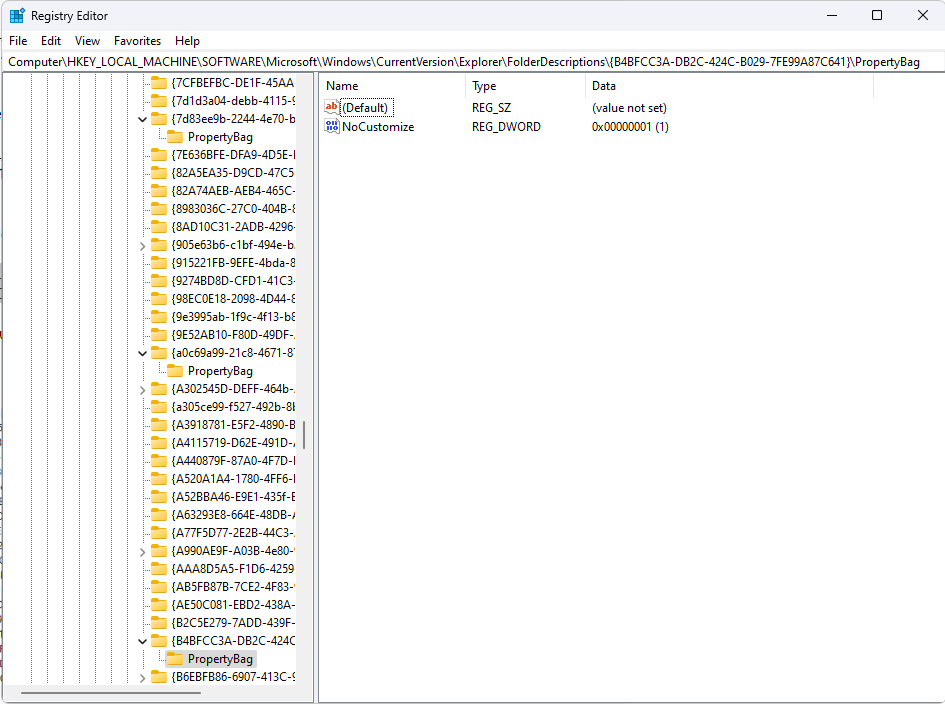Viewport: 945px width, 704px height.
Task: Open the Help menu
Action: click(x=187, y=40)
